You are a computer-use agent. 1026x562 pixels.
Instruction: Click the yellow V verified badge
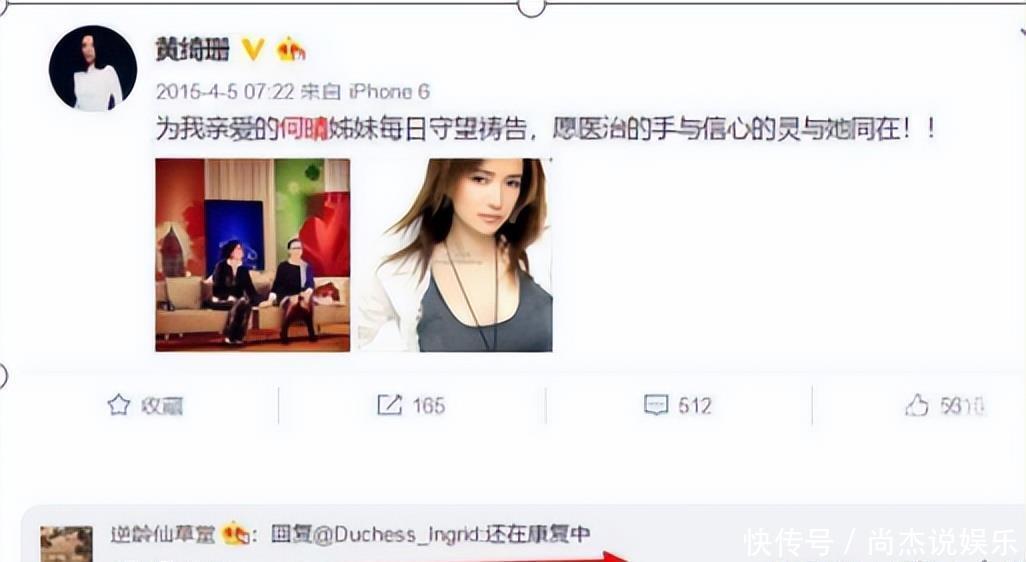point(253,49)
